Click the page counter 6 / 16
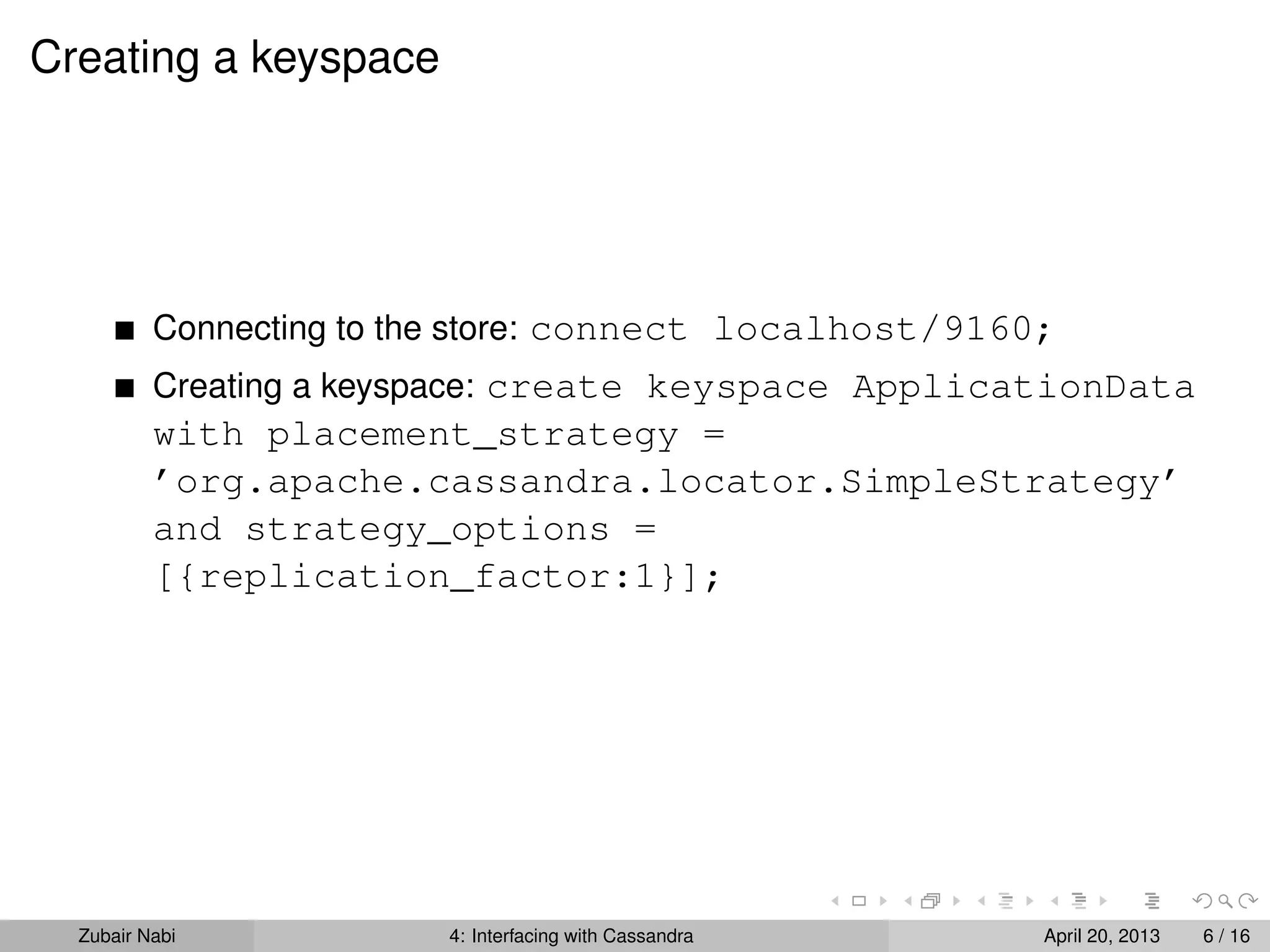 [x=1226, y=936]
